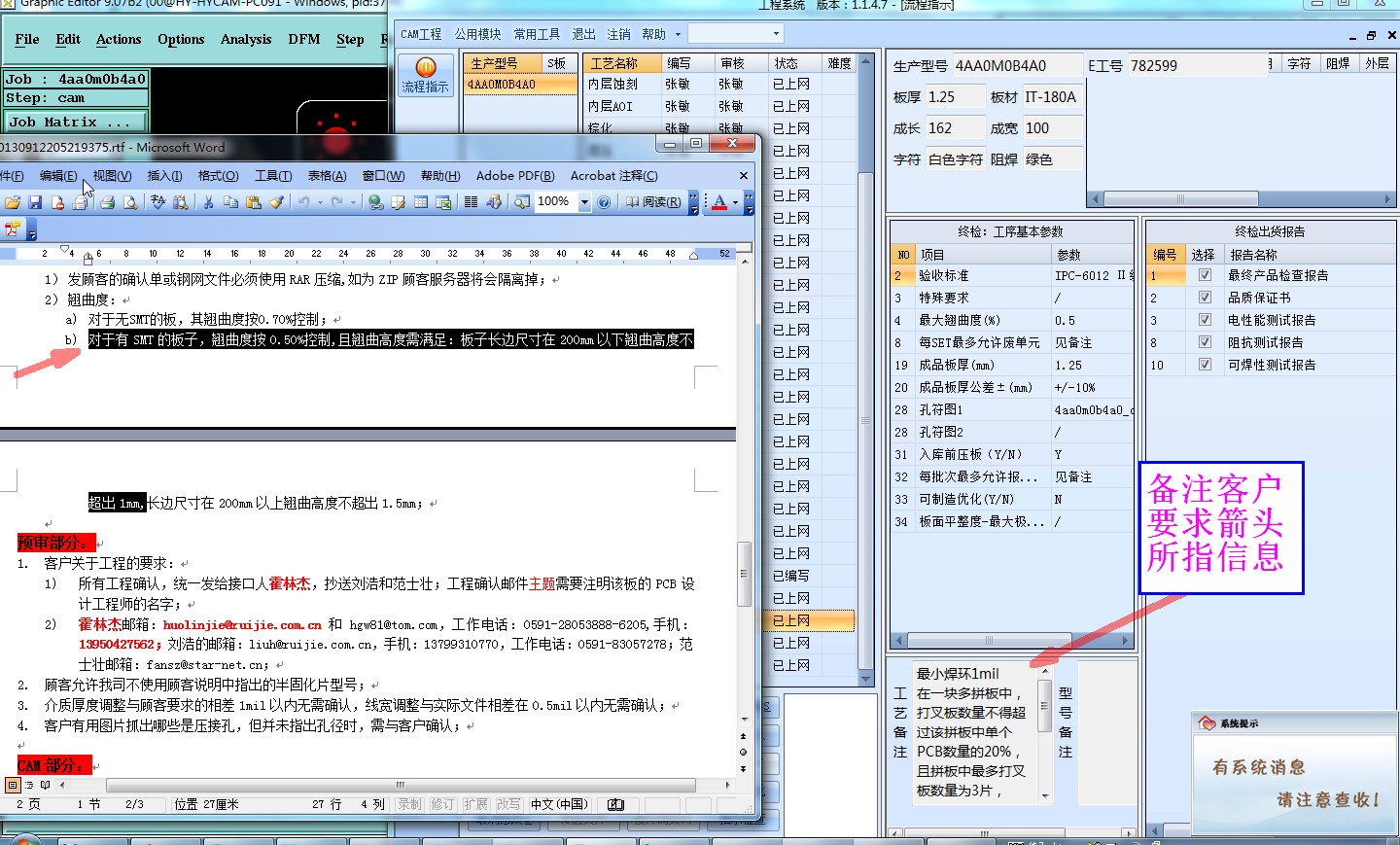This screenshot has width=1400, height=845.
Task: Click notes panel scroll down arrow
Action: pyautogui.click(x=1045, y=795)
